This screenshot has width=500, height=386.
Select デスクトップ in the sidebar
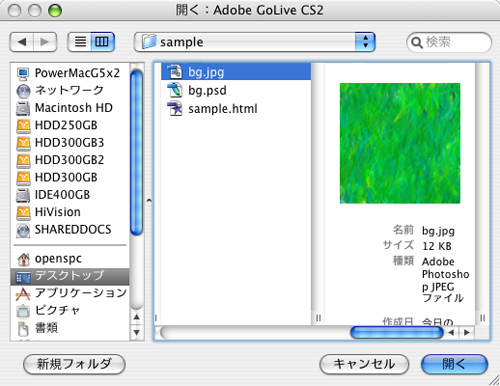(x=70, y=276)
